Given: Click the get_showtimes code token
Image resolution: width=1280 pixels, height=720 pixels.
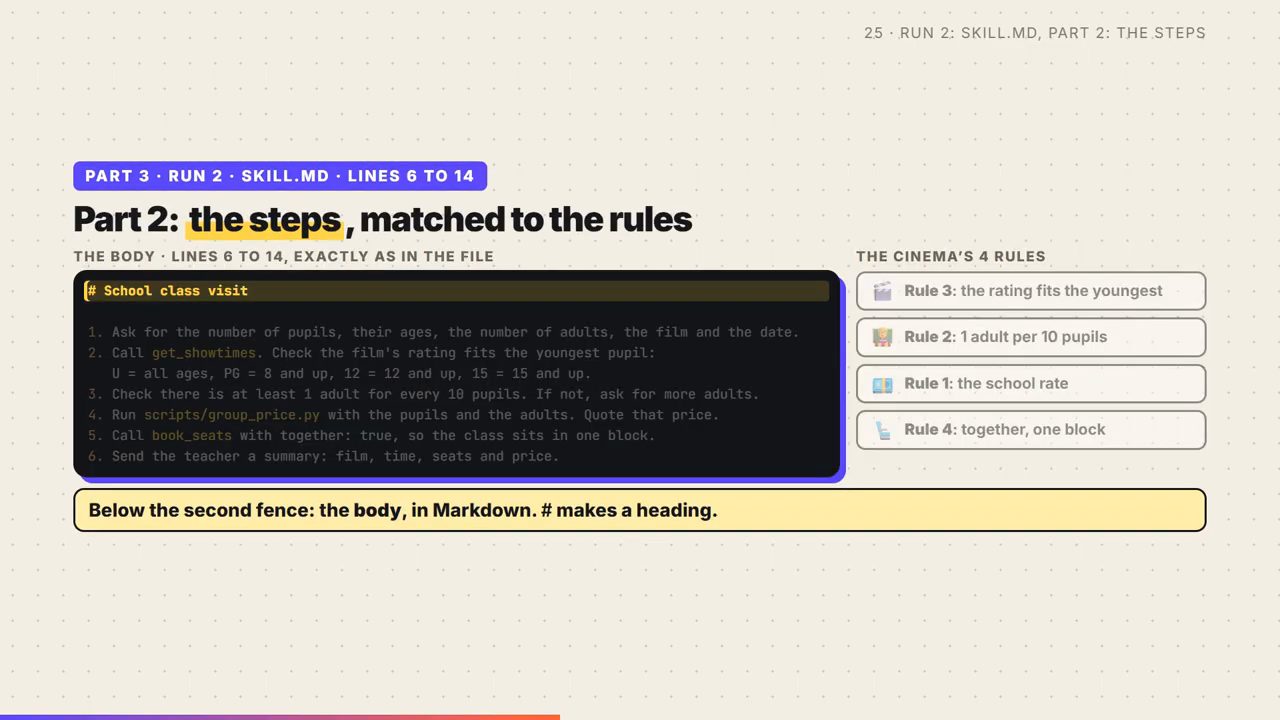Looking at the screenshot, I should (x=204, y=353).
